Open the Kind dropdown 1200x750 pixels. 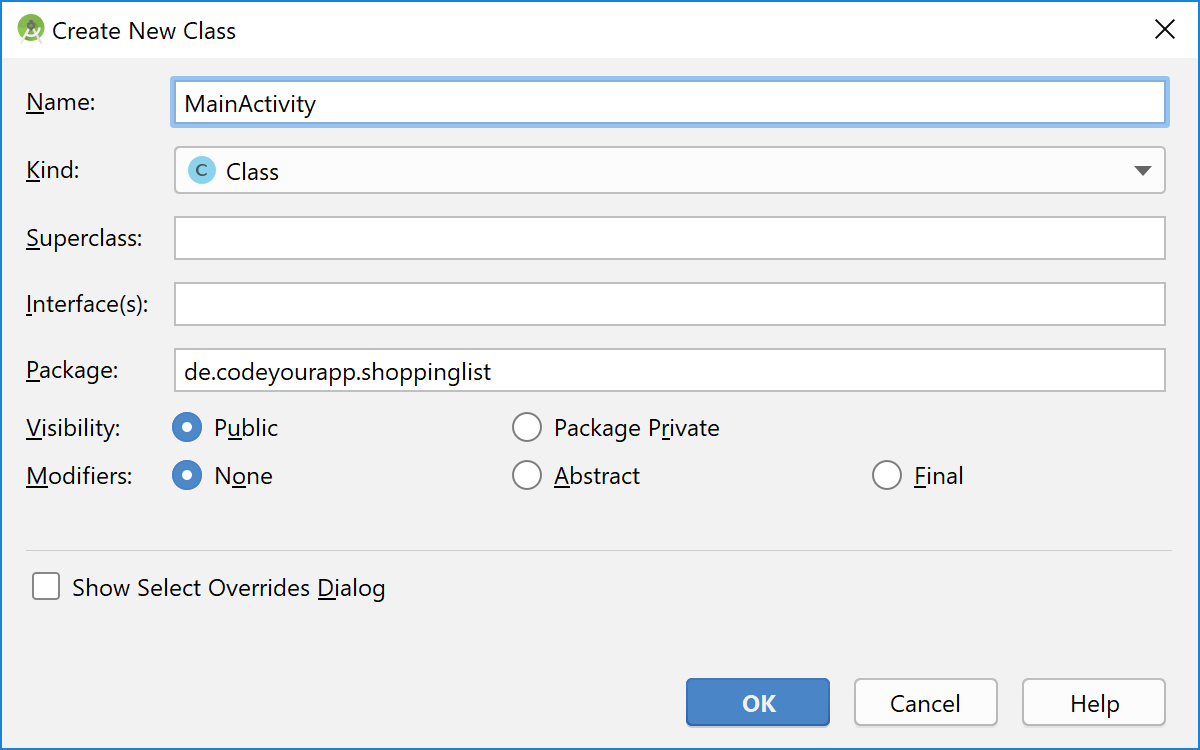pos(670,170)
